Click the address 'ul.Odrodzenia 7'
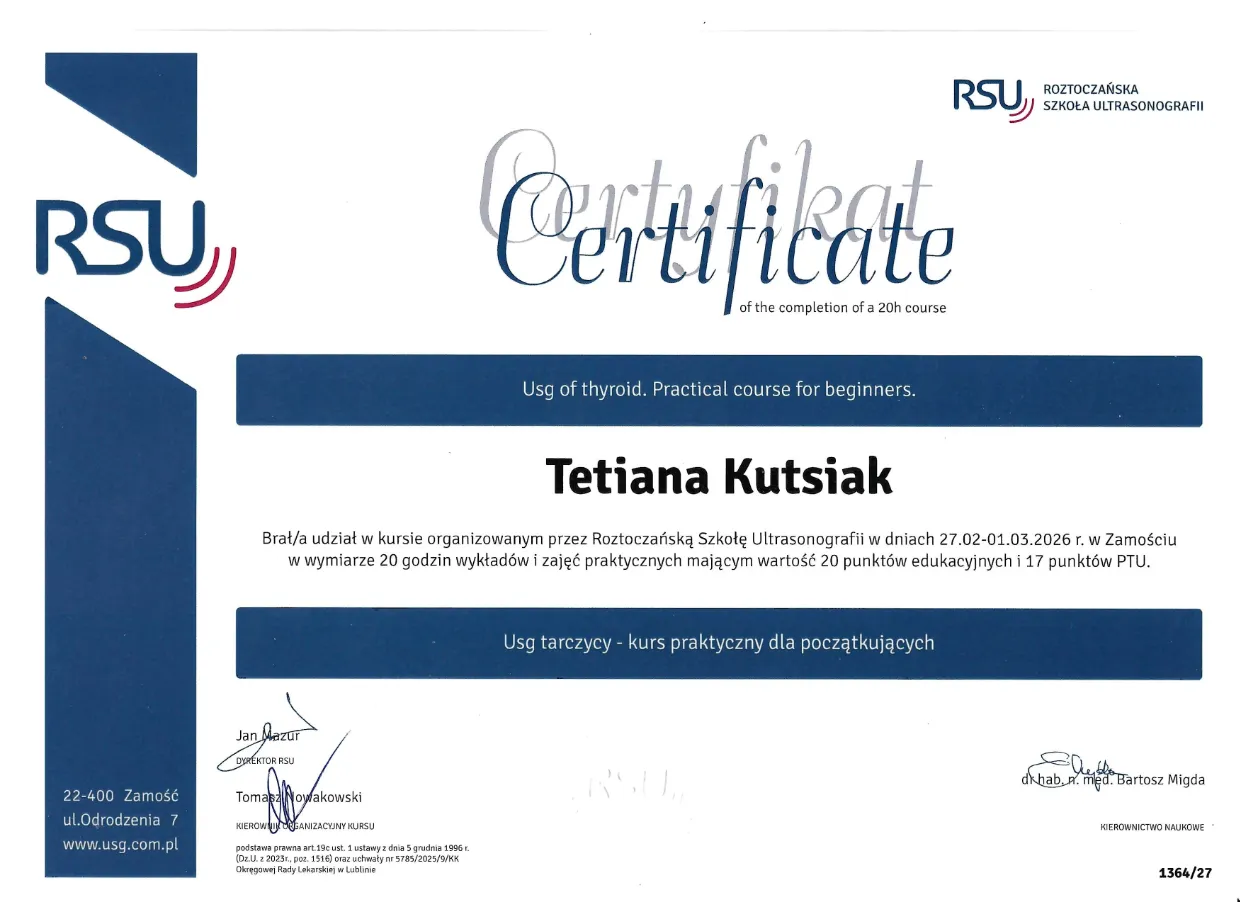This screenshot has height=902, width=1240. (x=120, y=821)
